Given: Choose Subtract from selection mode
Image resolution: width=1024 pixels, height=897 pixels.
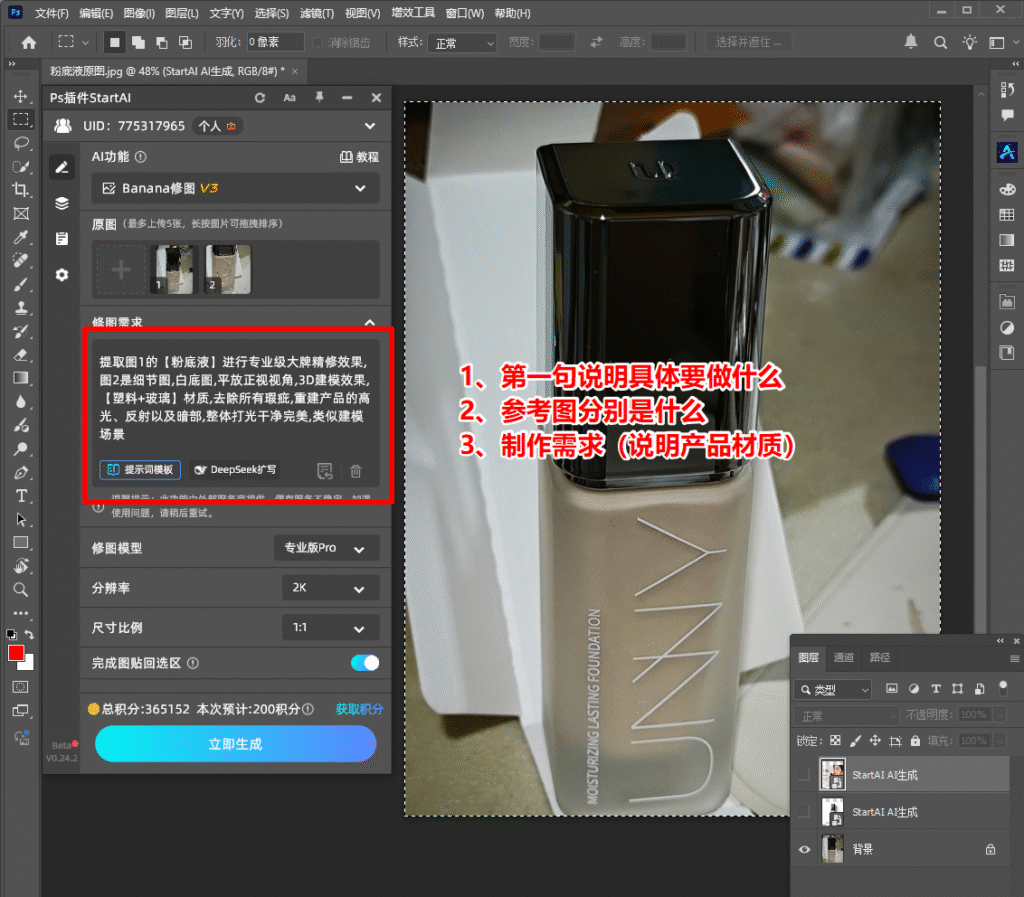Looking at the screenshot, I should [x=162, y=42].
